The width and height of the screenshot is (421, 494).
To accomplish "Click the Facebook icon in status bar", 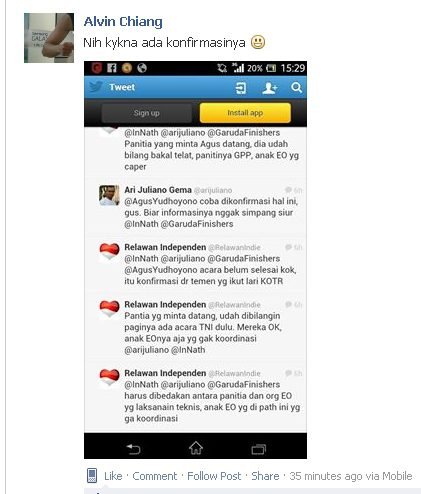I will tap(111, 68).
